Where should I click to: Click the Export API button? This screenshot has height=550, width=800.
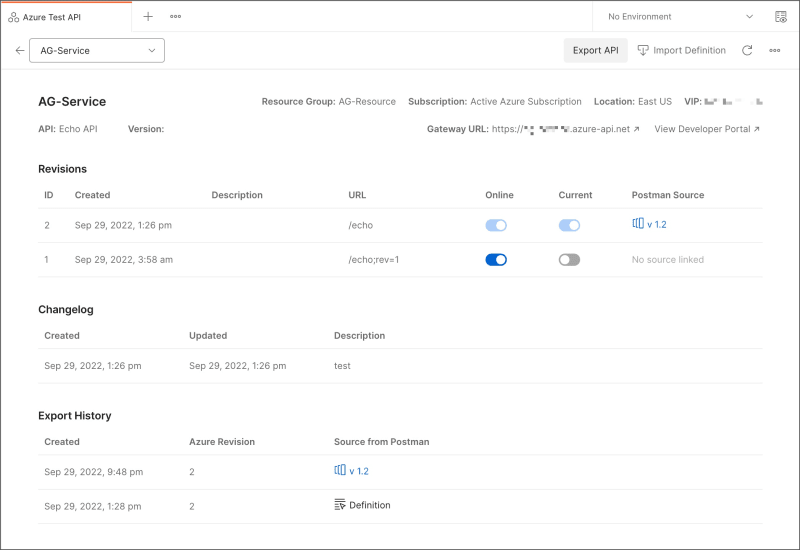coord(595,50)
